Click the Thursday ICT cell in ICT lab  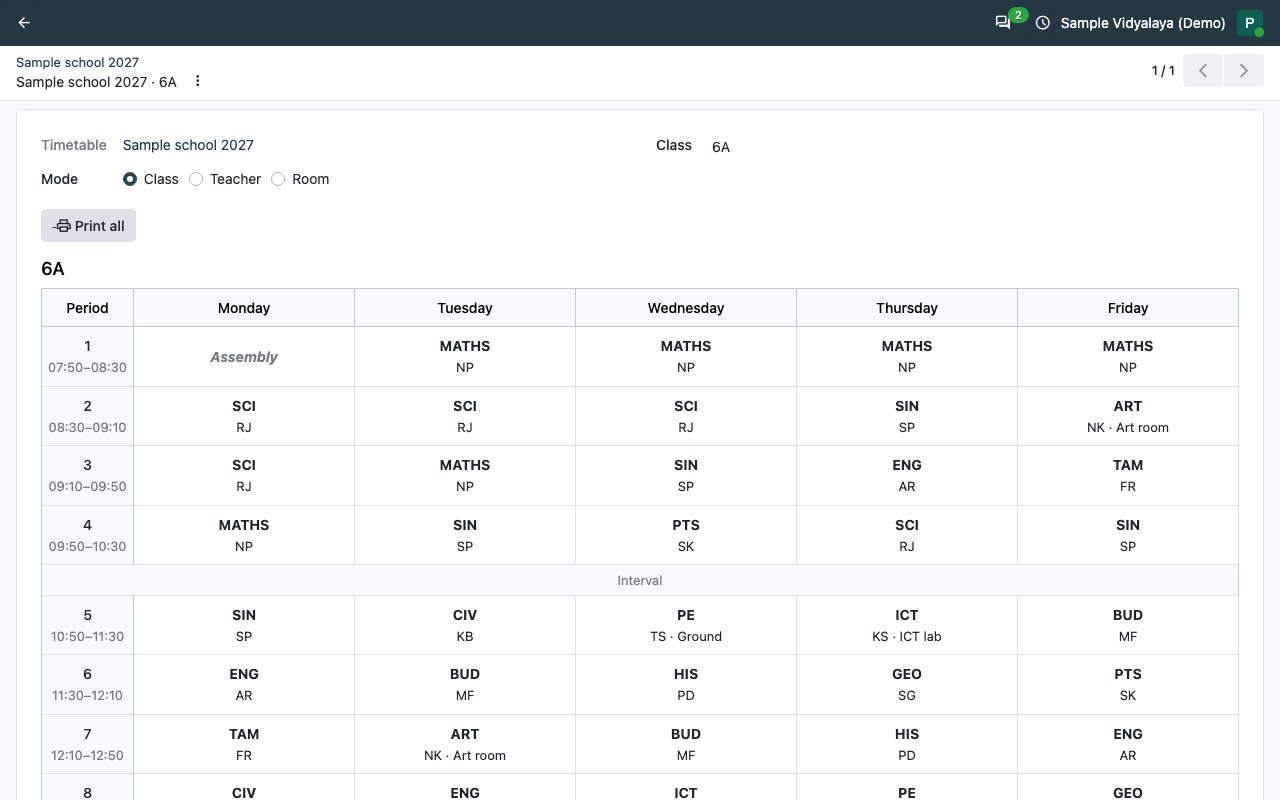click(x=907, y=625)
